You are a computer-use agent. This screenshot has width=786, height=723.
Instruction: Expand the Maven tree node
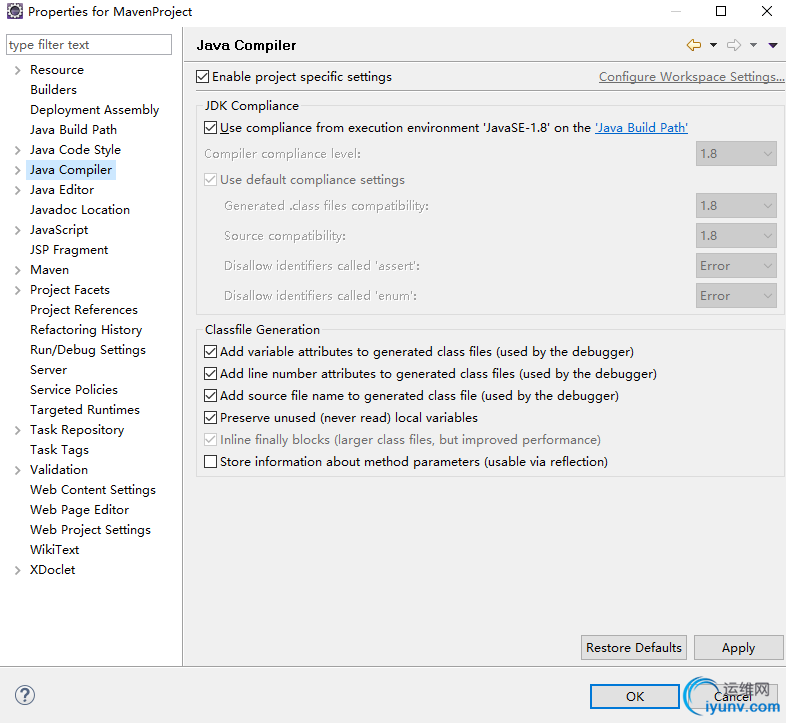18,271
